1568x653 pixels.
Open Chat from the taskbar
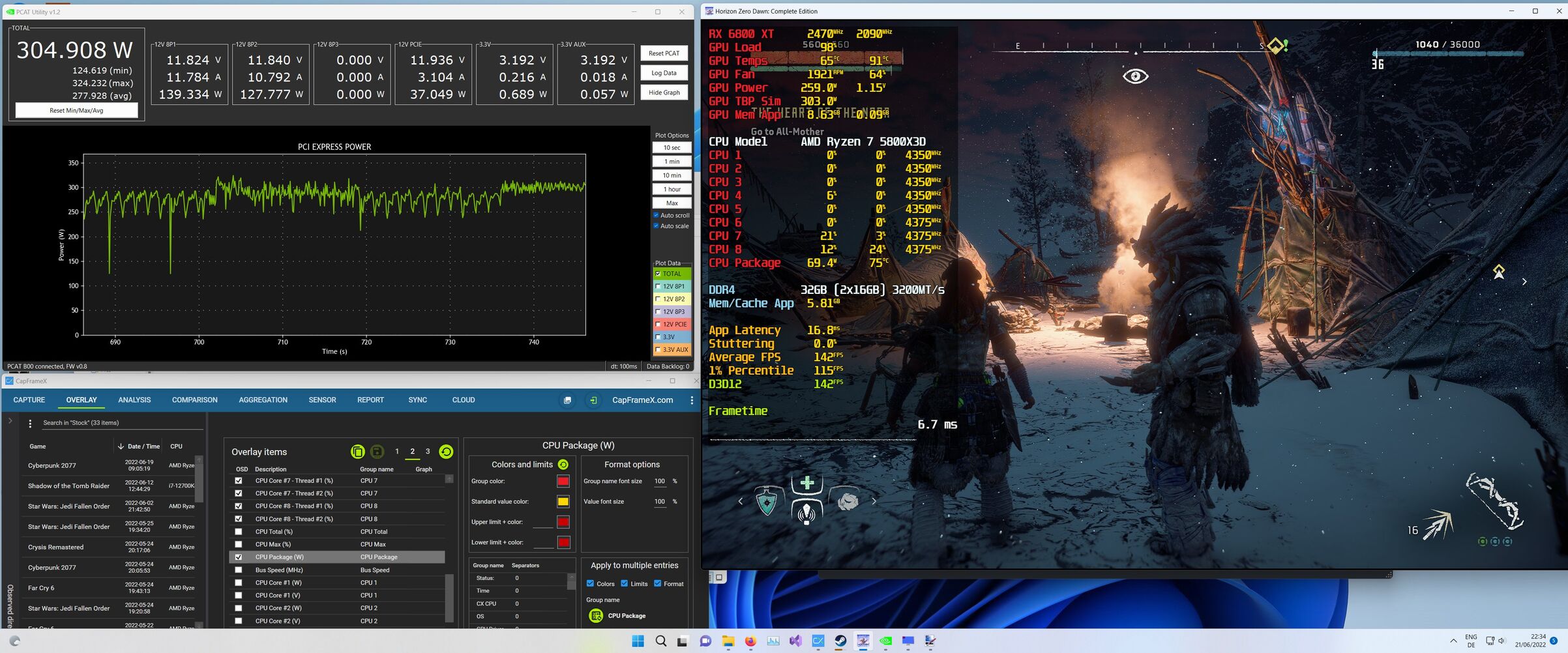tap(705, 641)
